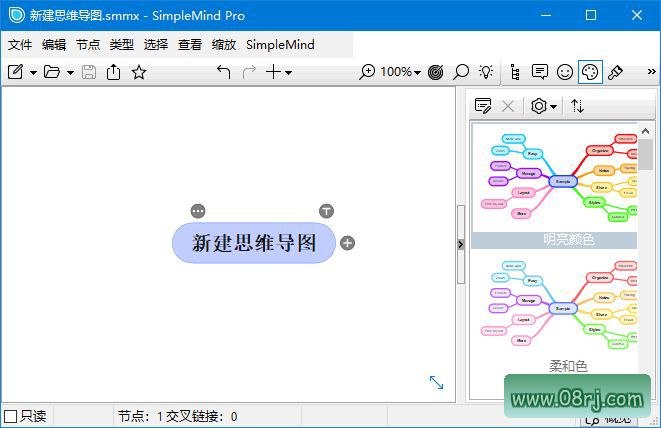Select the 柔和色 style thumbnail

[x=554, y=312]
